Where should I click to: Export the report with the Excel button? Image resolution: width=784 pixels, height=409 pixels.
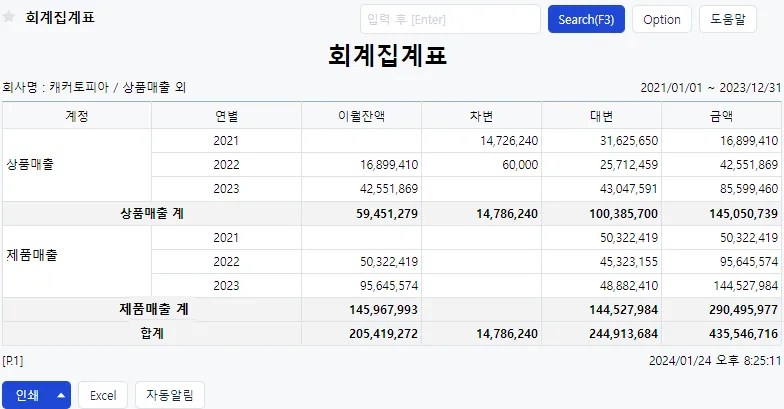[x=103, y=395]
